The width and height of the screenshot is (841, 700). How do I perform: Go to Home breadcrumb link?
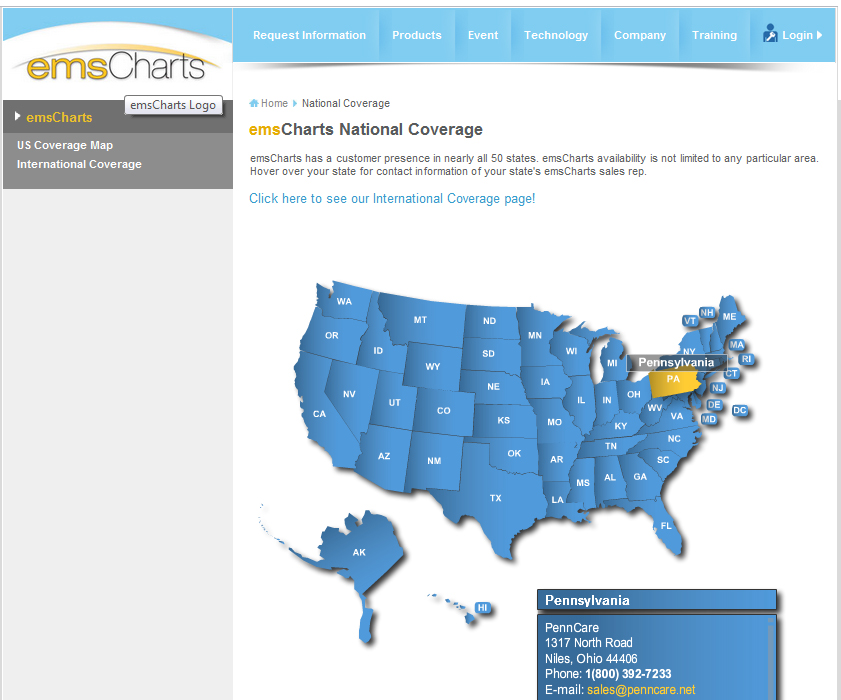274,103
